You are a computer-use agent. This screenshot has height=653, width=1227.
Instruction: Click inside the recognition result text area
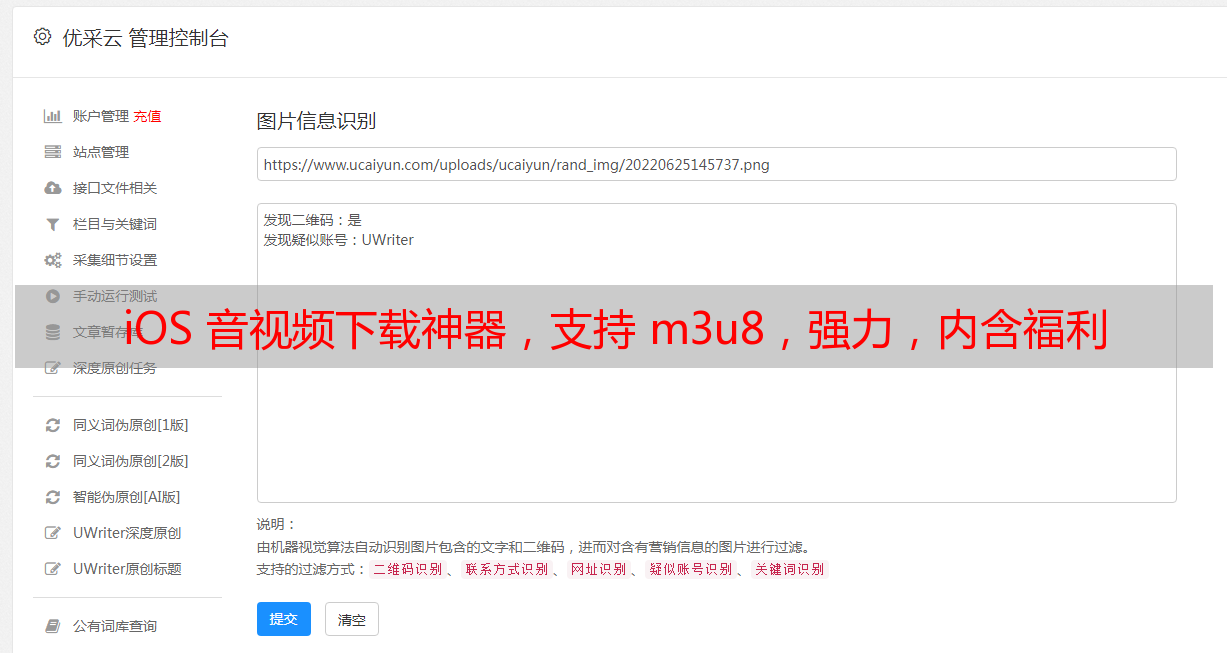716,353
